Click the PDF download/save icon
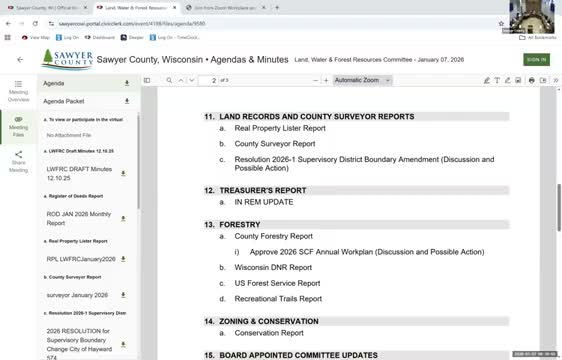 tap(543, 80)
